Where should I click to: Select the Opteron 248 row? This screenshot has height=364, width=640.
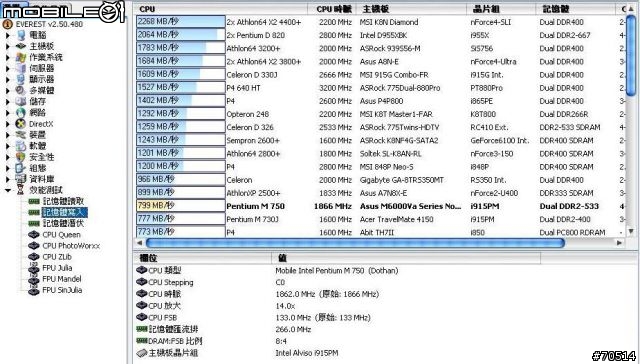380,114
